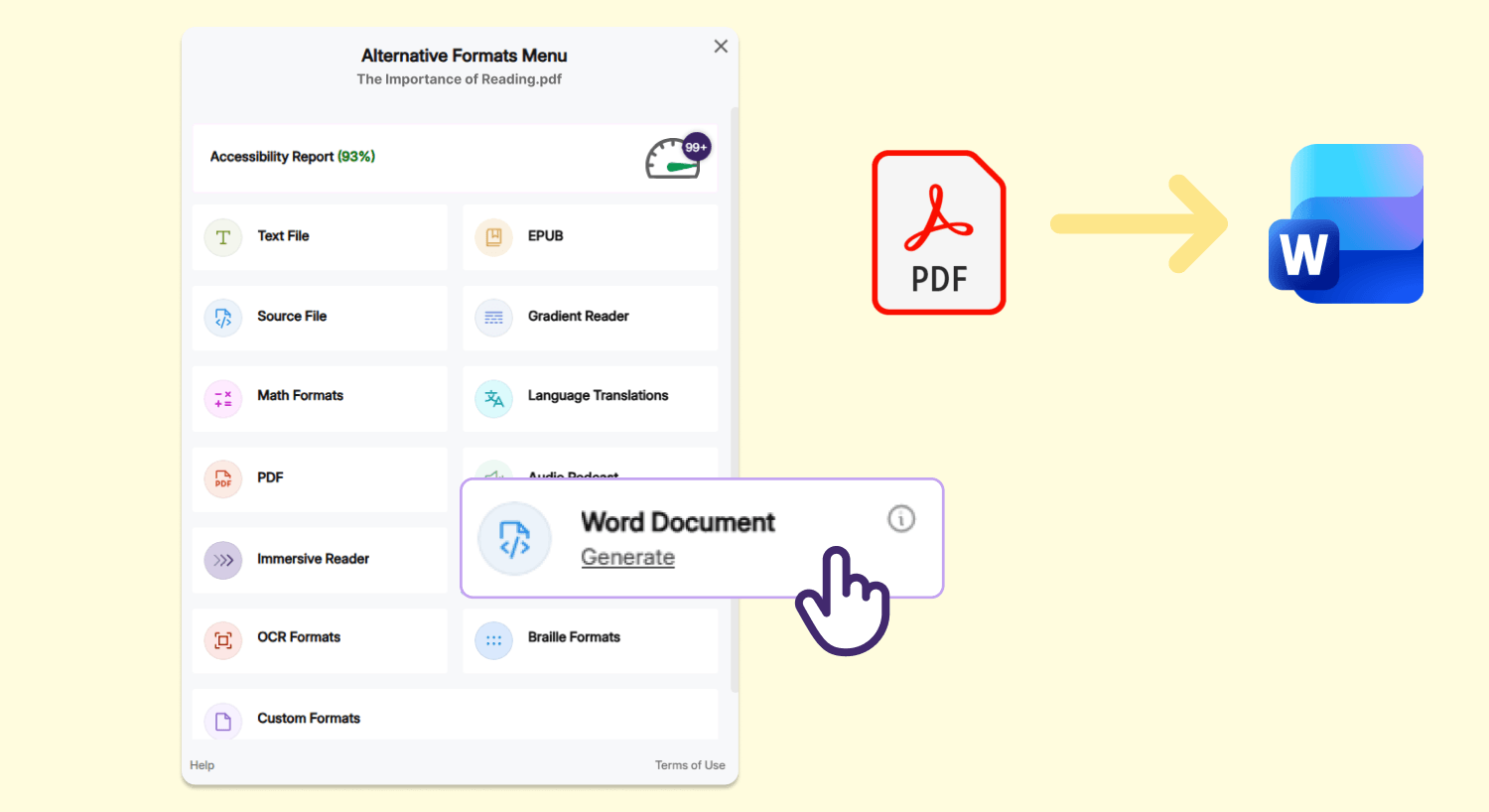
Task: Click the Word Document file icon
Action: pos(514,539)
